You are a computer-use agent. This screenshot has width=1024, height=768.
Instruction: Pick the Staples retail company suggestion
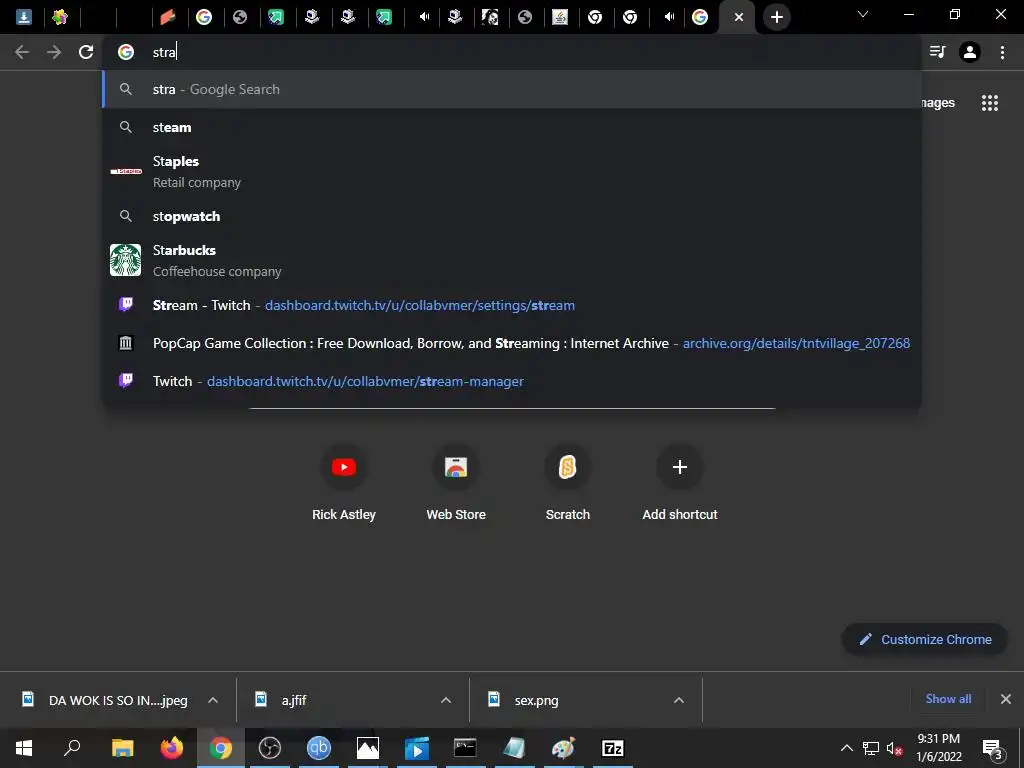(x=511, y=172)
